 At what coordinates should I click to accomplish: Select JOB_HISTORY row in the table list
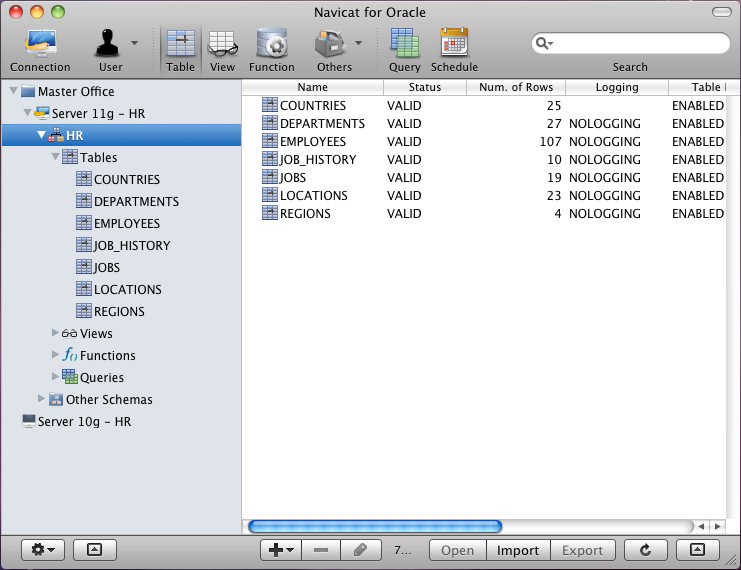[484, 159]
